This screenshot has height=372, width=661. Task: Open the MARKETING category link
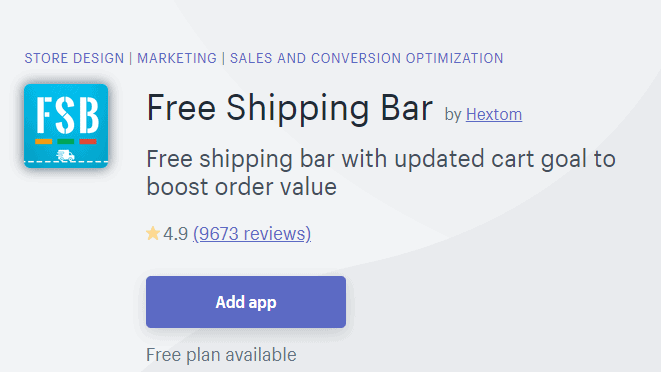tap(177, 58)
